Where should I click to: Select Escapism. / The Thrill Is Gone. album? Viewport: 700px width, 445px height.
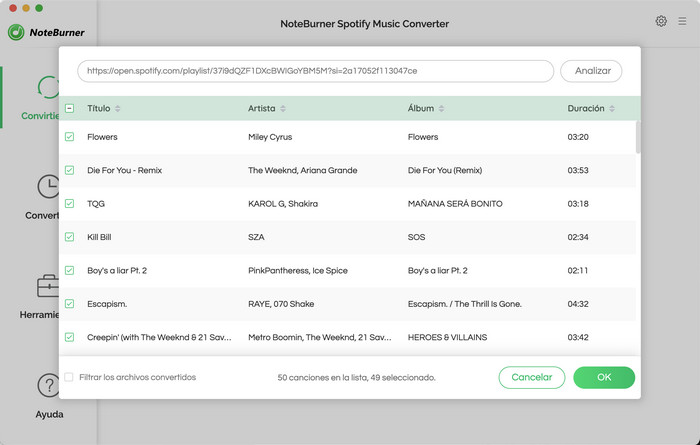pos(465,304)
